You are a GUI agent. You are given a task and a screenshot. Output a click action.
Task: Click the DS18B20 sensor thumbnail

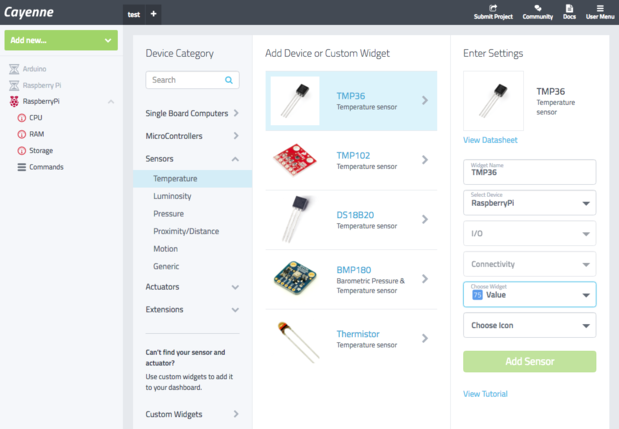coord(295,219)
